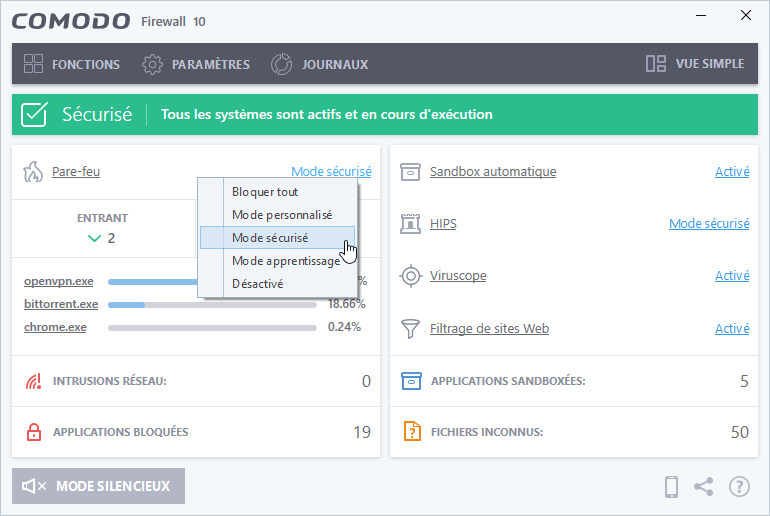The width and height of the screenshot is (770, 516).
Task: Select Bloquer tout from the menu
Action: (x=277, y=192)
